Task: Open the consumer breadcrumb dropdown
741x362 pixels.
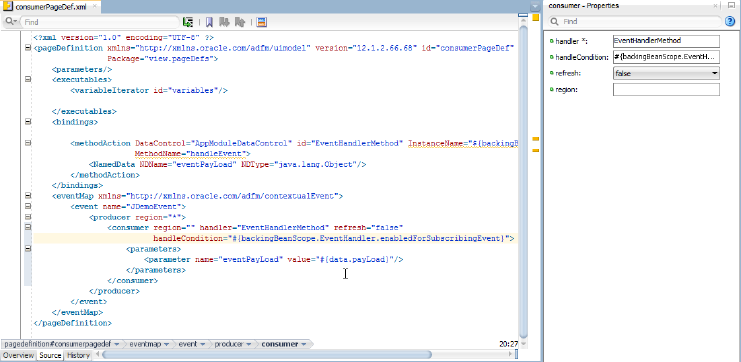Action: point(303,345)
